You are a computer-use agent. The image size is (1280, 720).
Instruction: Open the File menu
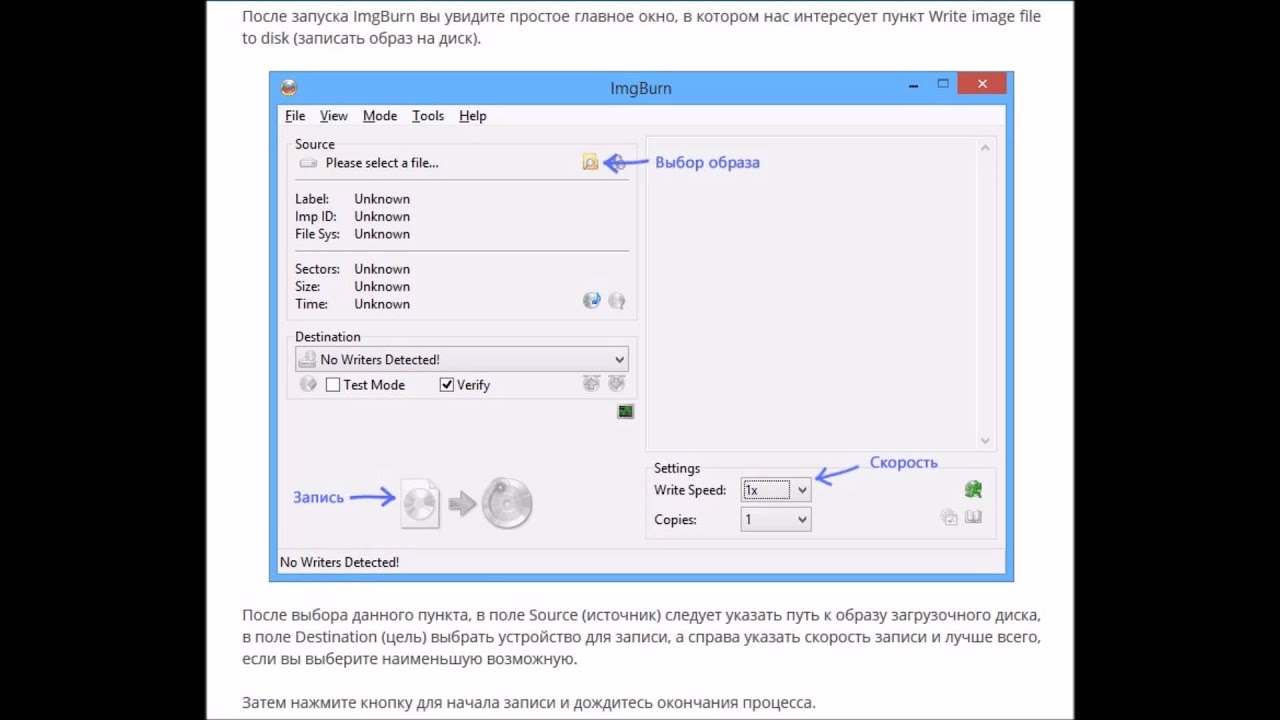pyautogui.click(x=295, y=116)
